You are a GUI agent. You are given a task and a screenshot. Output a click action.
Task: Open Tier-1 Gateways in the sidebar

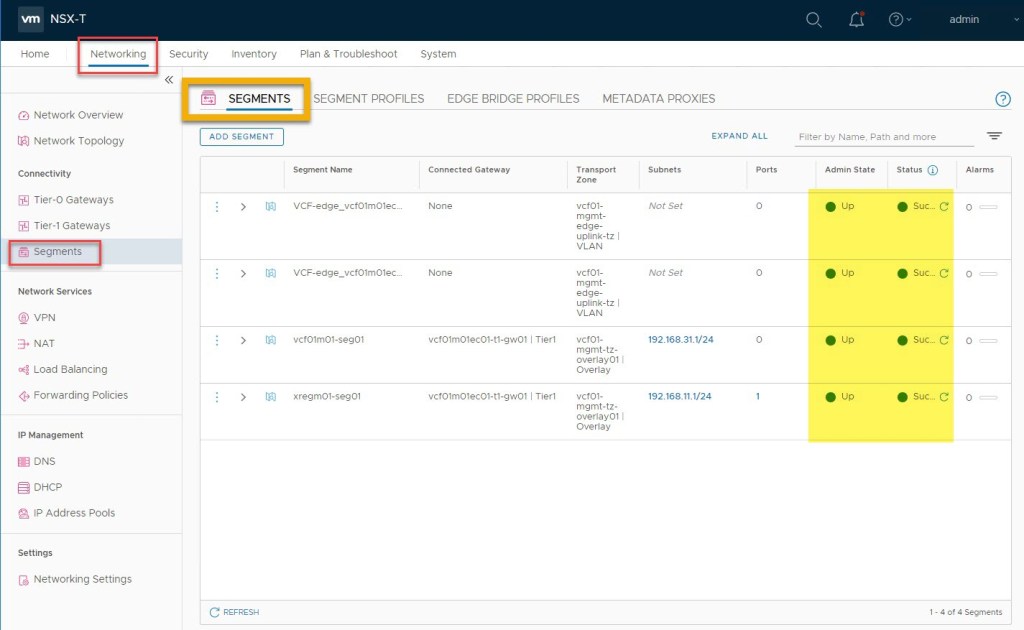[71, 226]
